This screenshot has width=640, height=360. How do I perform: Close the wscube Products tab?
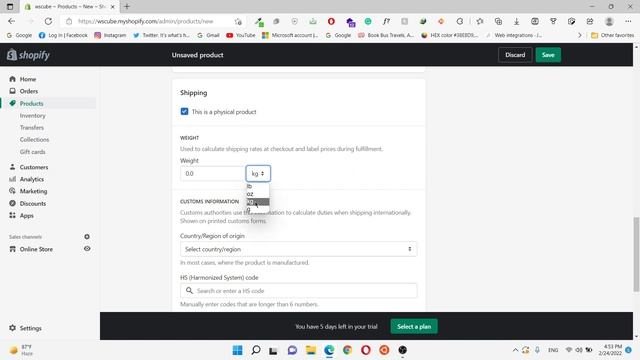click(113, 7)
